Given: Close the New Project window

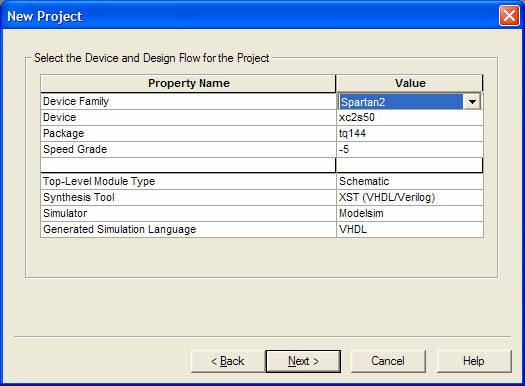Looking at the screenshot, I should point(509,15).
